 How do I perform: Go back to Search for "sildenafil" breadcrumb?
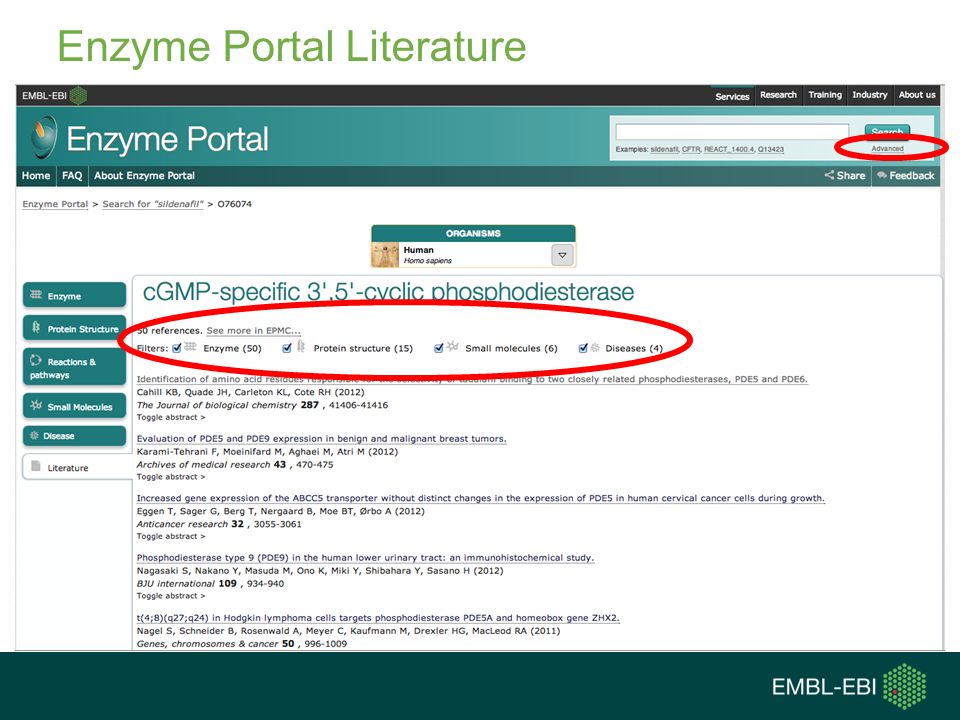click(152, 204)
